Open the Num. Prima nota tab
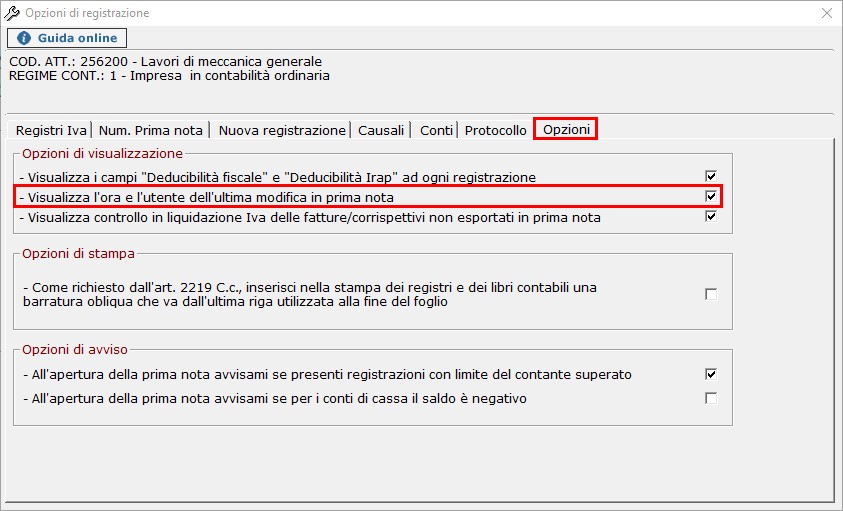Viewport: 843px width, 511px height. 151,130
